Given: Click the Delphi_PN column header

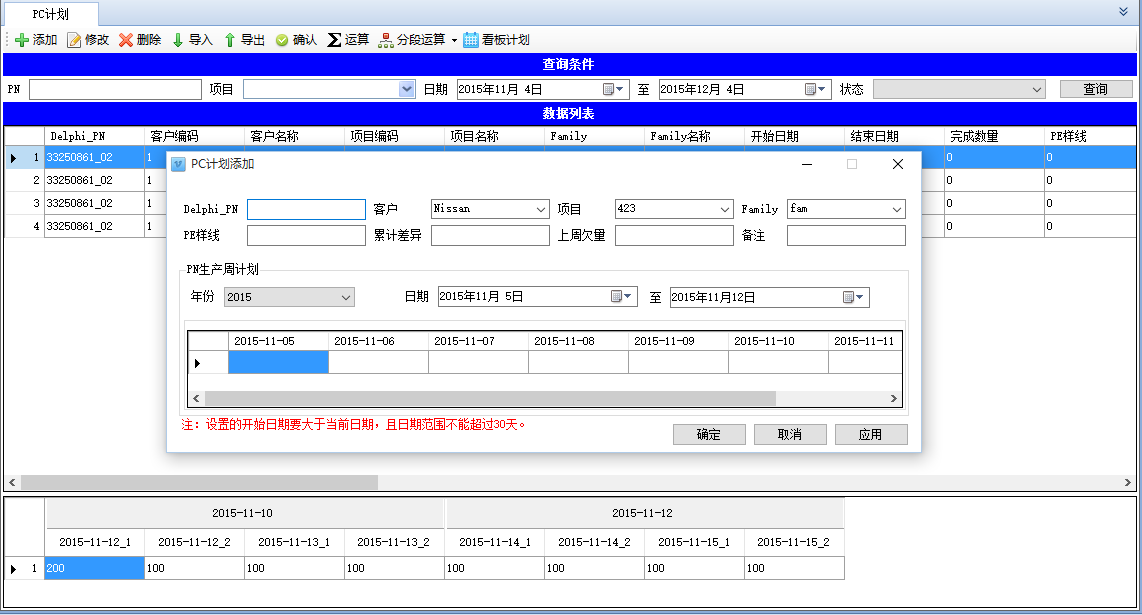Looking at the screenshot, I should click(x=95, y=136).
